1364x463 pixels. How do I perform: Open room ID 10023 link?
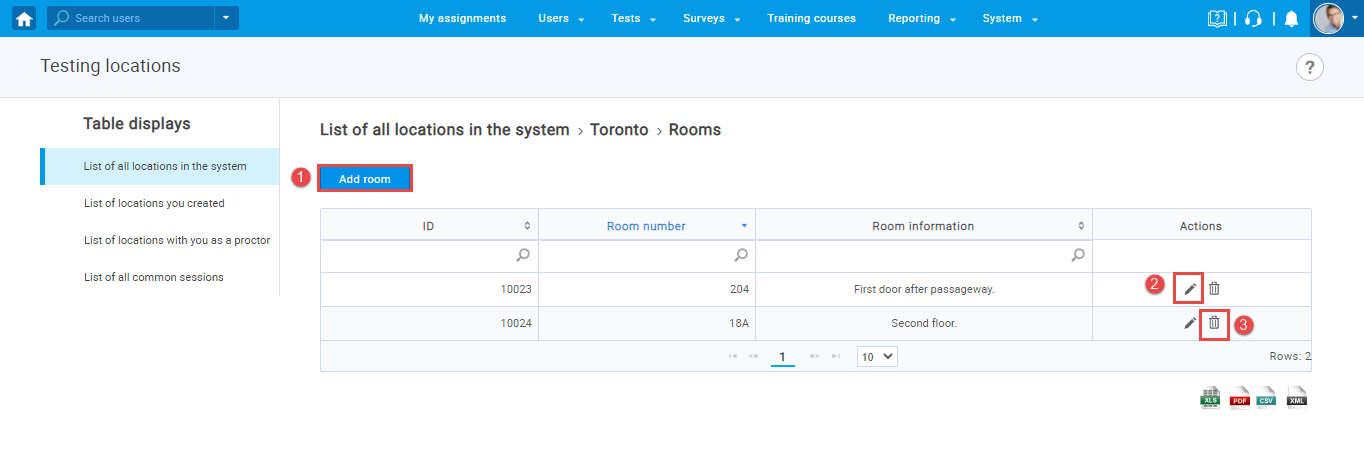tap(516, 289)
